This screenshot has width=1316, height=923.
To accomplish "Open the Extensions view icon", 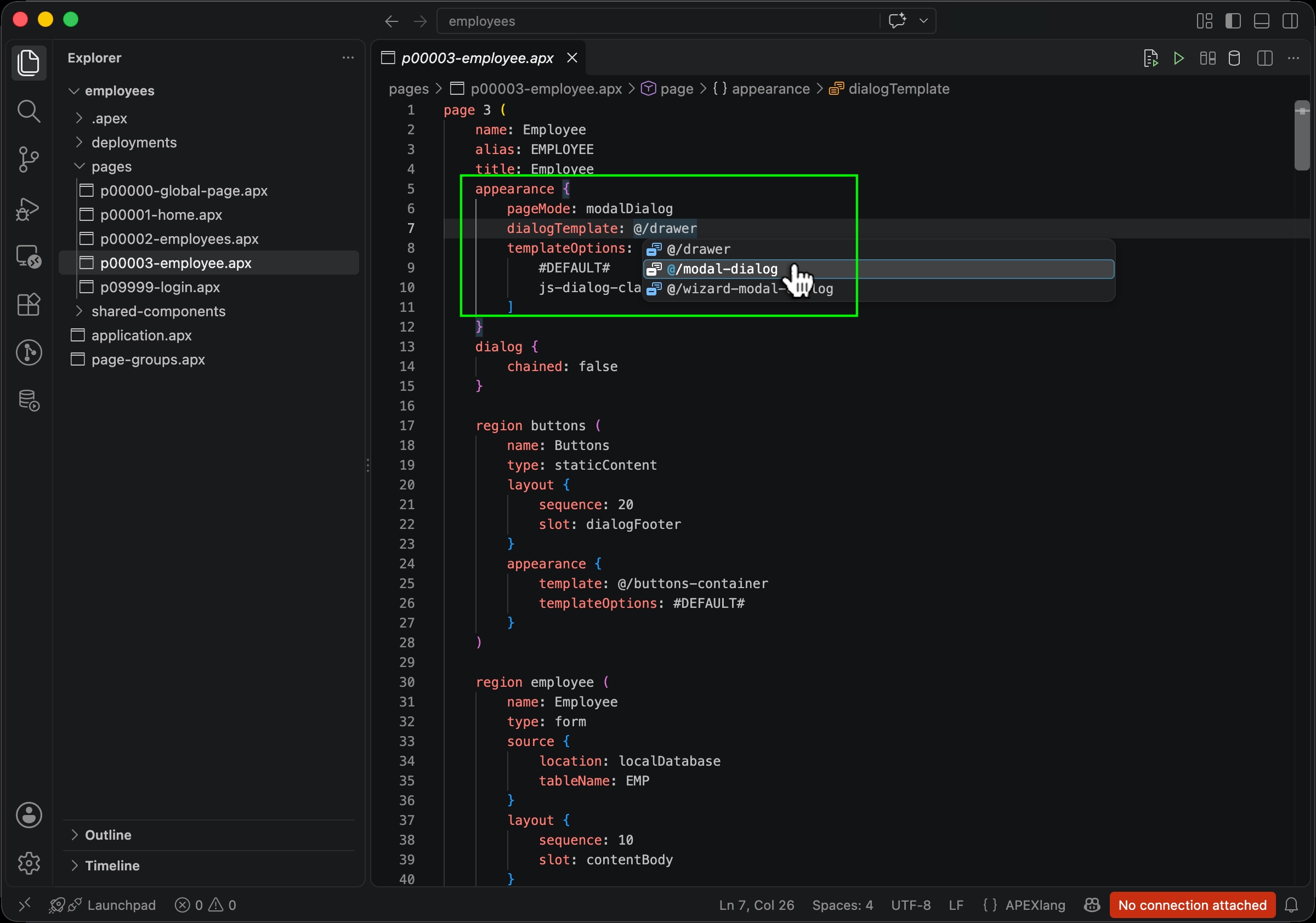I will 29,304.
